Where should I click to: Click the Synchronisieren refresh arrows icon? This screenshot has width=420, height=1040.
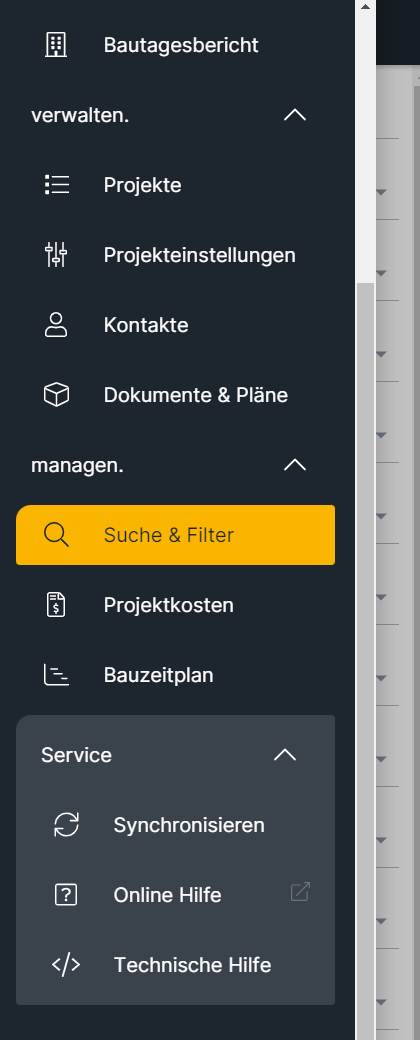click(x=66, y=825)
